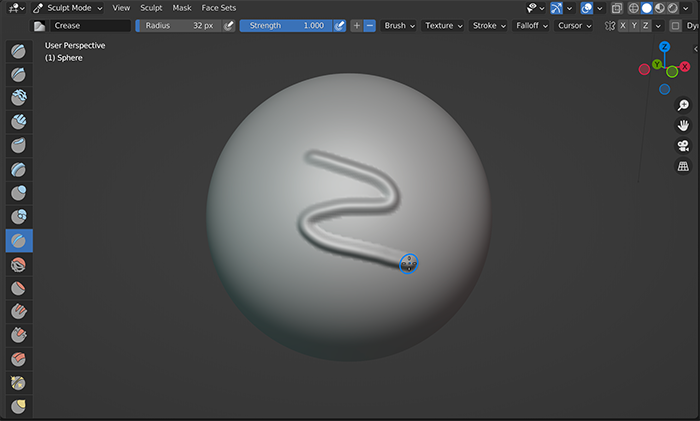The width and height of the screenshot is (700, 421).
Task: Select the Multi-plane Scrape brush tool
Action: click(19, 359)
